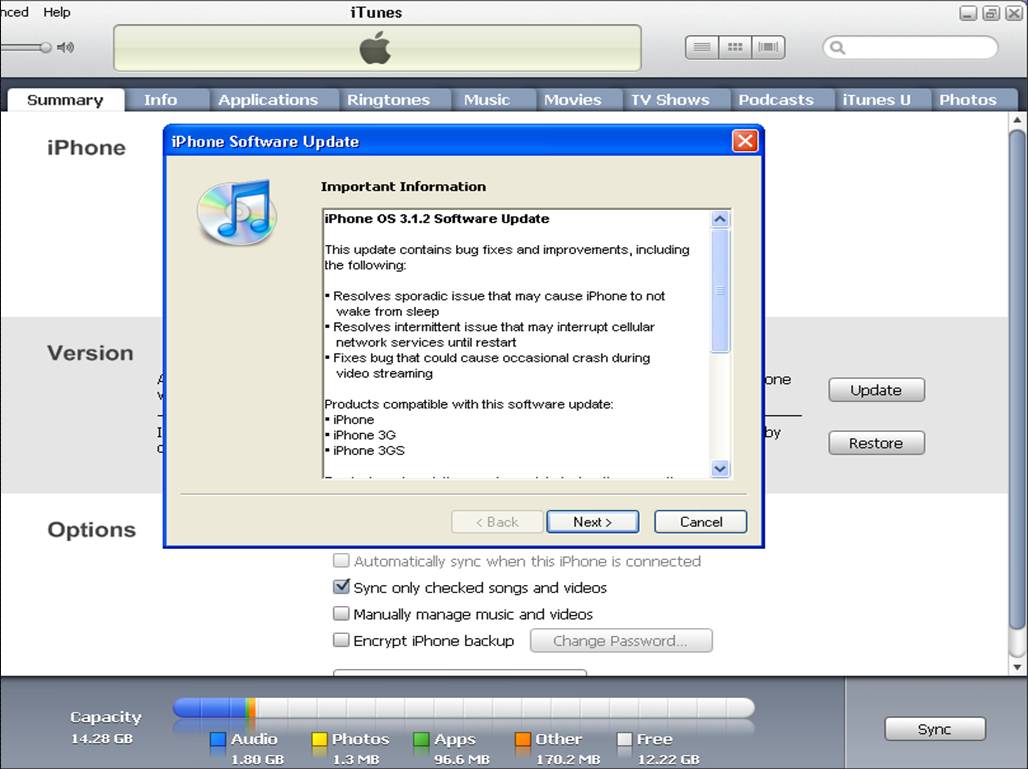This screenshot has height=769, width=1028.
Task: Click the iTunes music disc icon in dialog
Action: [x=237, y=212]
